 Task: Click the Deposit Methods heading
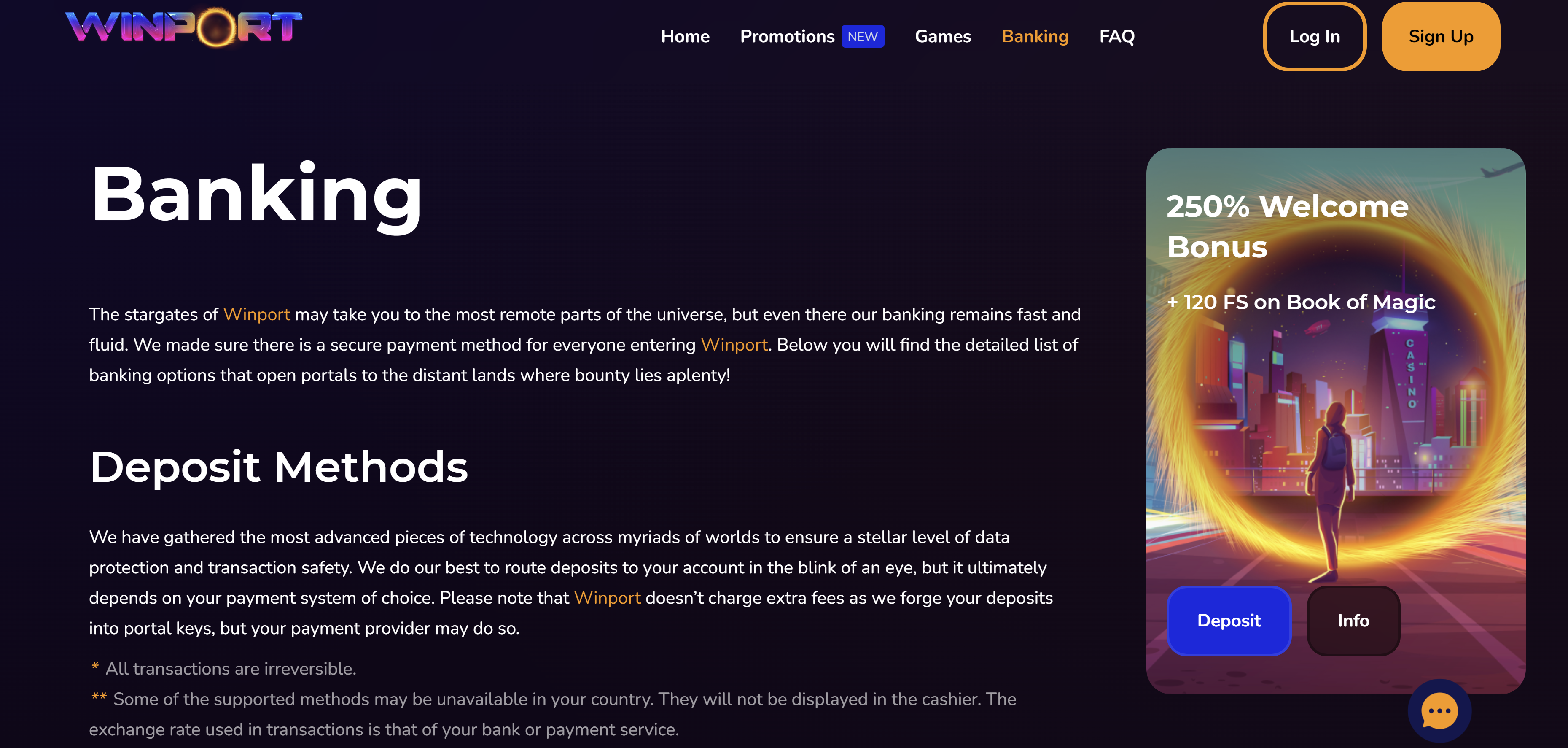point(279,467)
